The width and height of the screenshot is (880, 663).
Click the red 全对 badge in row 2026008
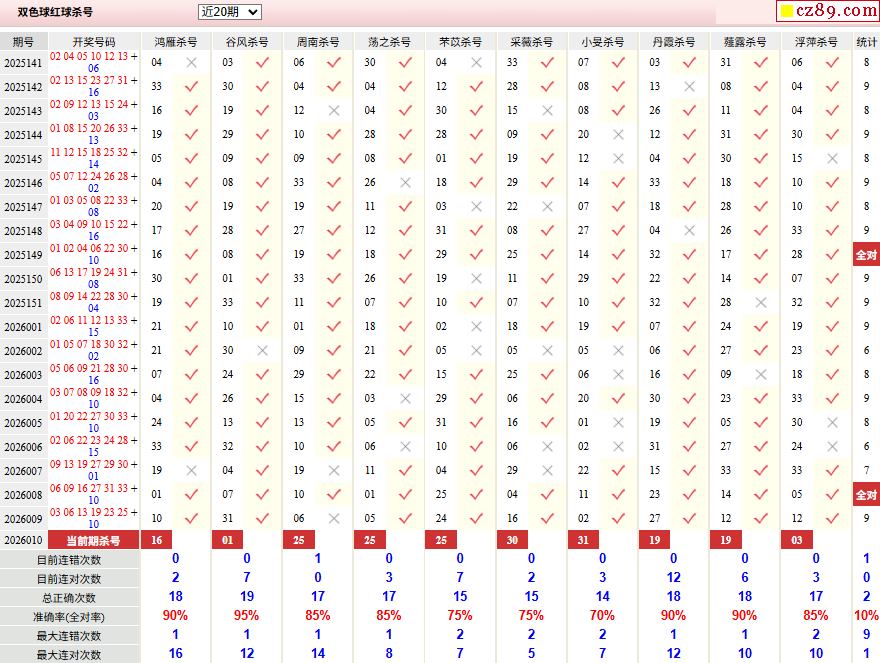[x=866, y=494]
